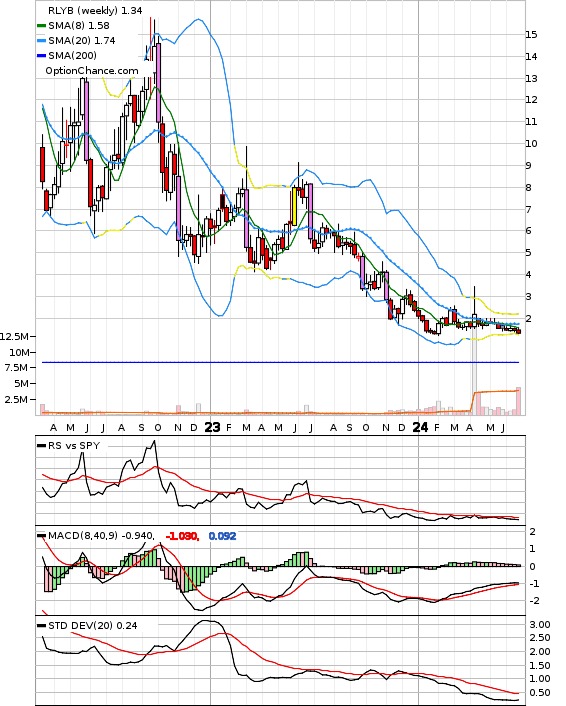Click the bold 24 year marker on the axis

tap(421, 427)
